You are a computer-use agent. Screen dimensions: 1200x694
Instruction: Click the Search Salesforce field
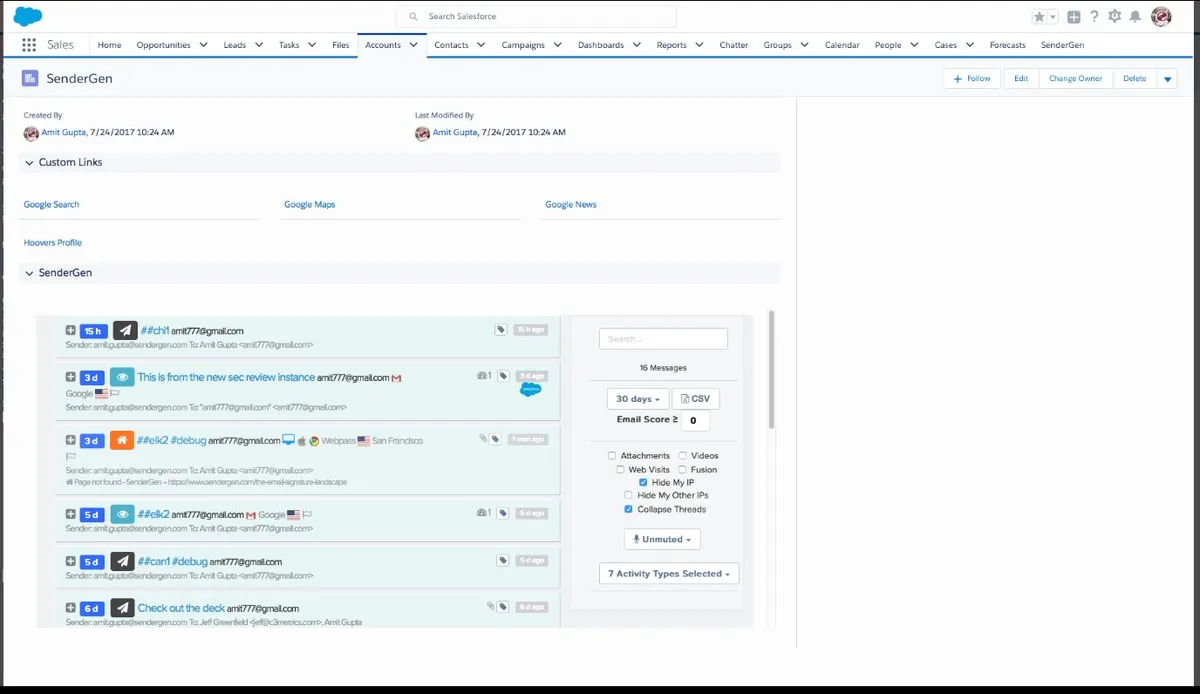(537, 17)
